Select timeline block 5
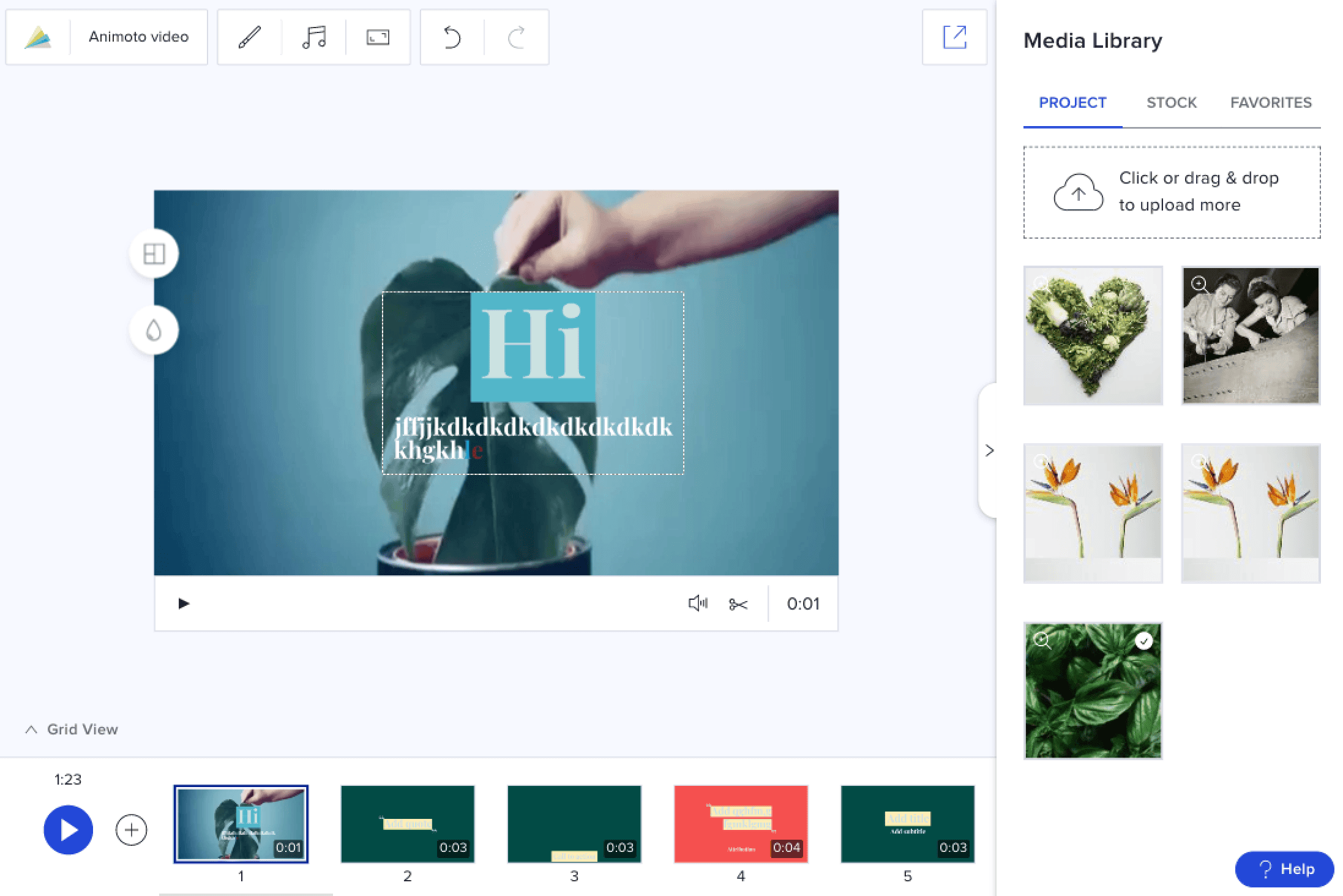Screen dimensions: 1343x896 908,824
